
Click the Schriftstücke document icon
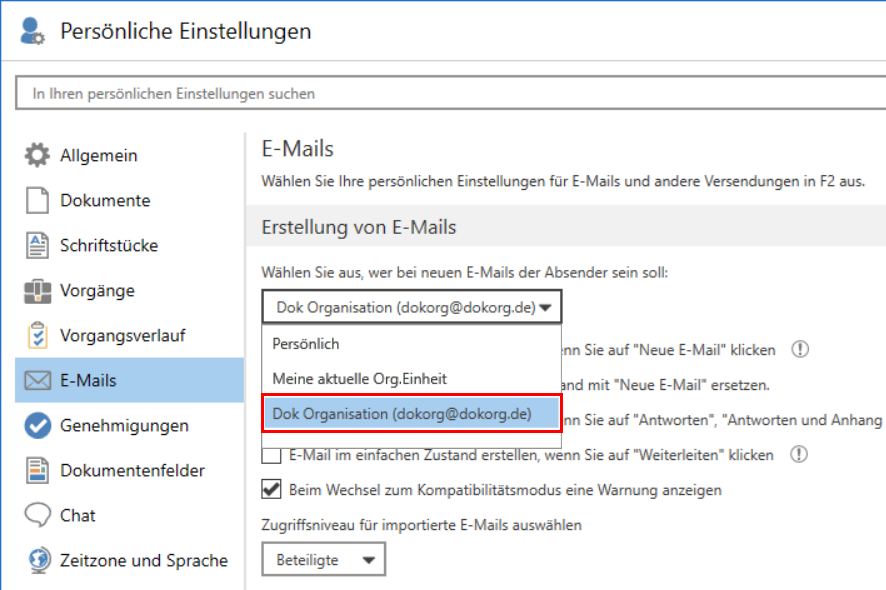pos(37,245)
